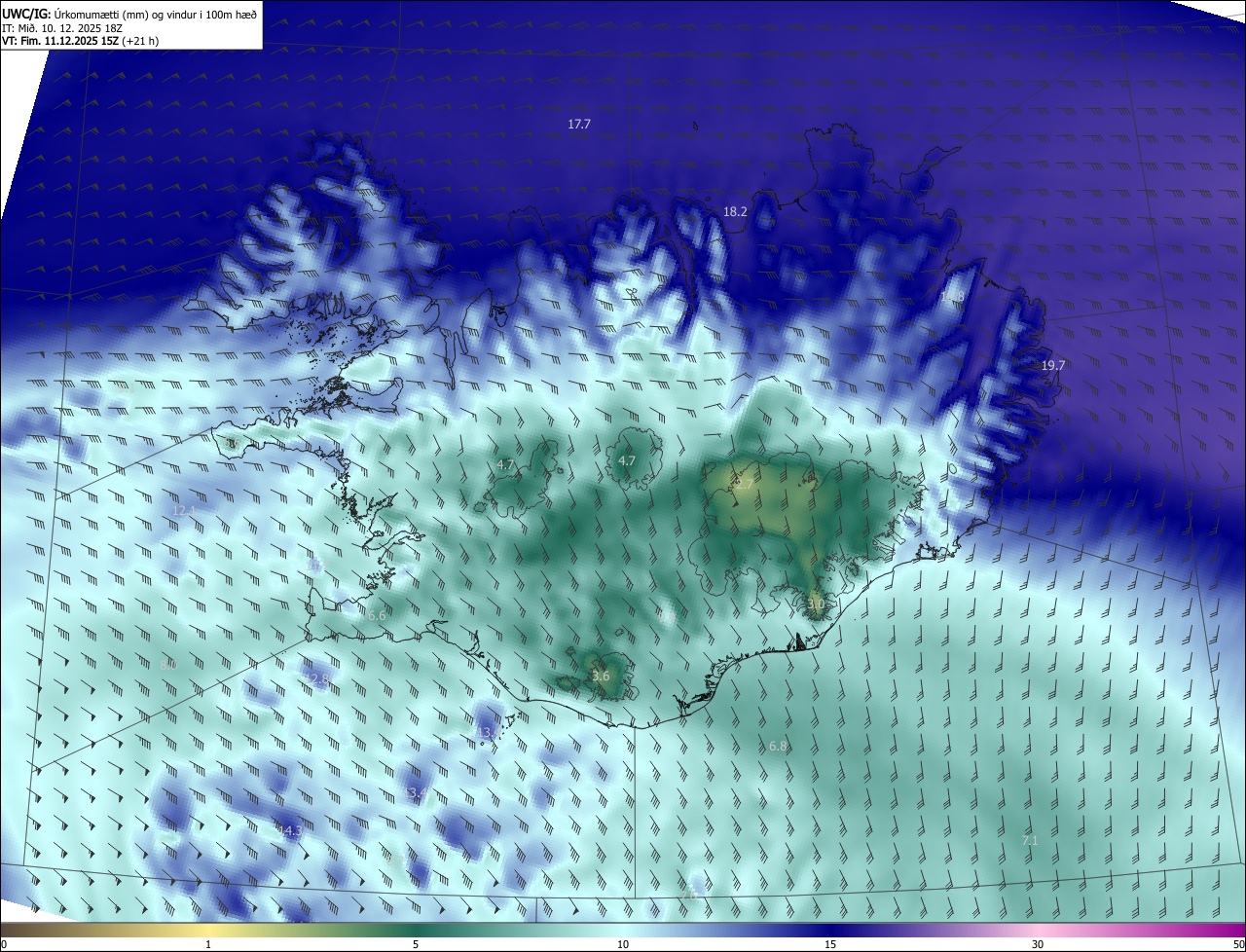The height and width of the screenshot is (952, 1246).
Task: Click the 7.1 value on the map
Action: point(1030,840)
